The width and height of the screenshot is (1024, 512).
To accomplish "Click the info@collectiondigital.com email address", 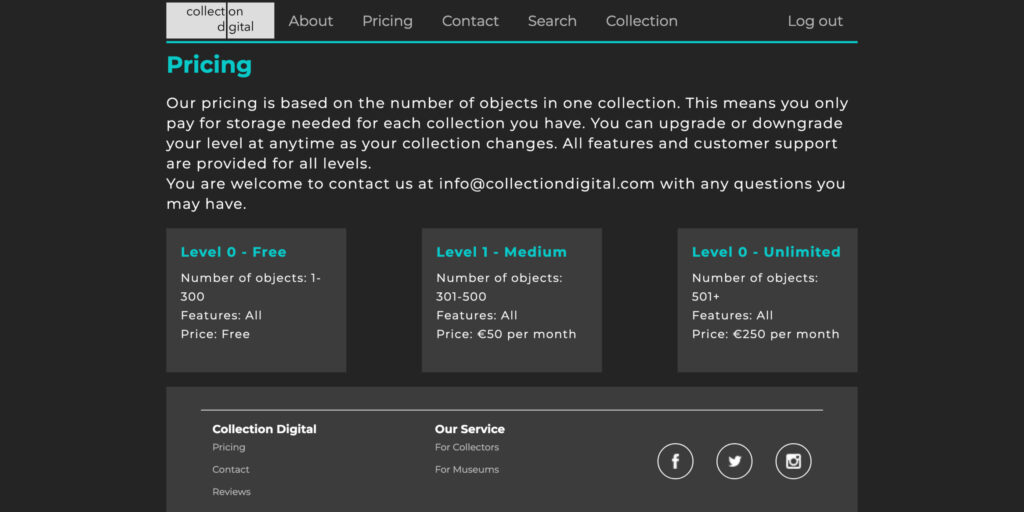I will pos(546,184).
